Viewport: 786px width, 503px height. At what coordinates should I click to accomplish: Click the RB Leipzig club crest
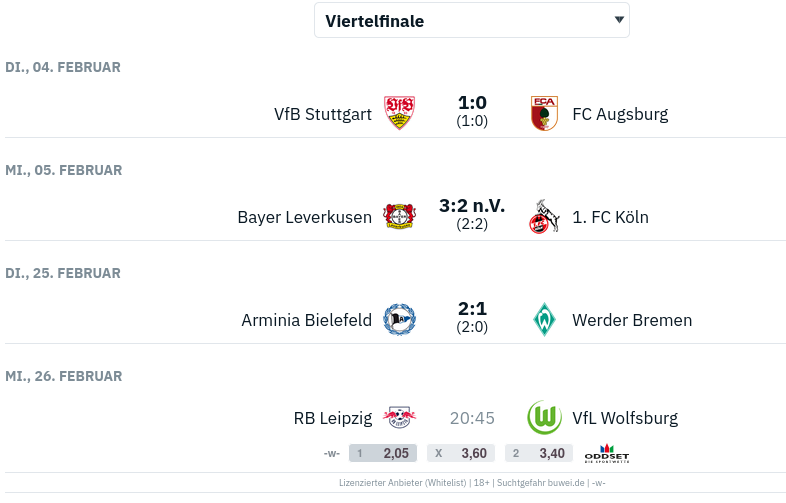pos(399,418)
